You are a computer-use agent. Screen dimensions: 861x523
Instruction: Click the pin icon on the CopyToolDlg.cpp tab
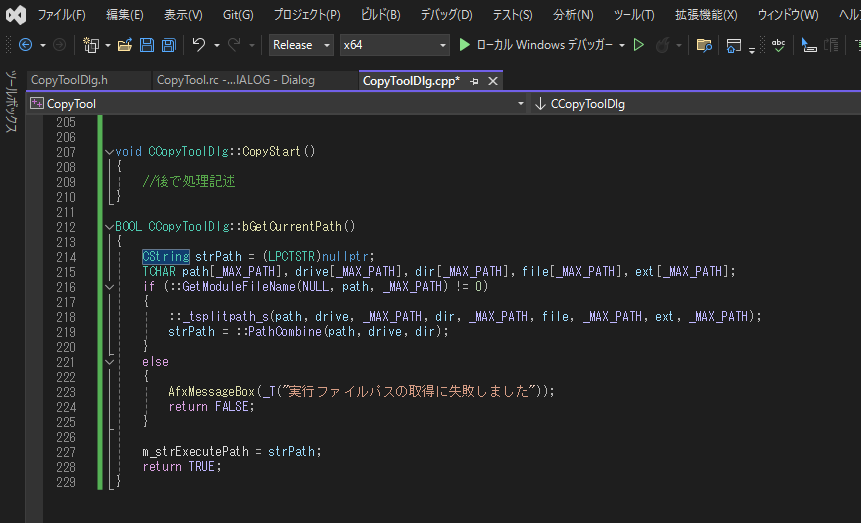[x=474, y=81]
